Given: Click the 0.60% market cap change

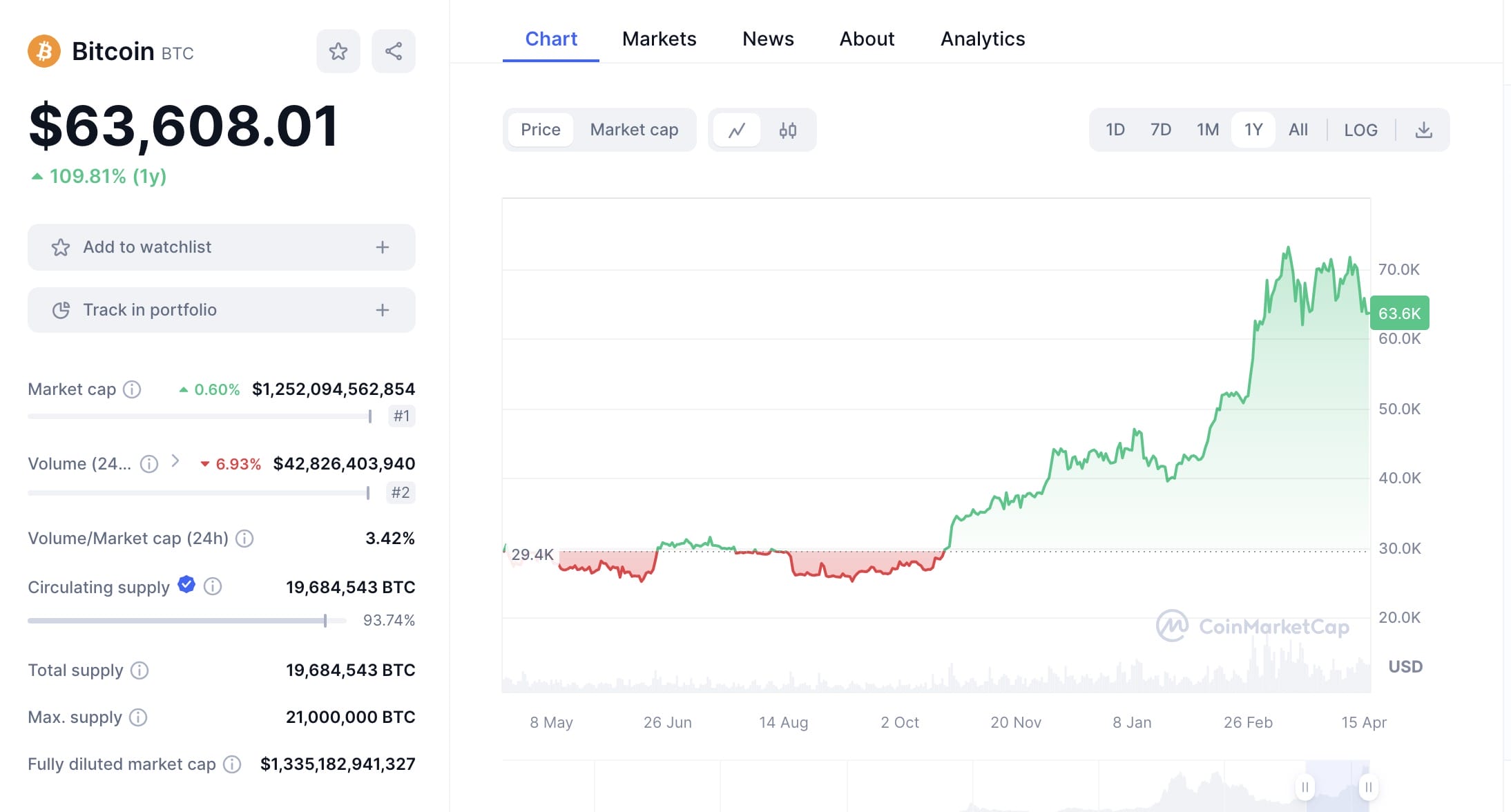Looking at the screenshot, I should pos(209,389).
